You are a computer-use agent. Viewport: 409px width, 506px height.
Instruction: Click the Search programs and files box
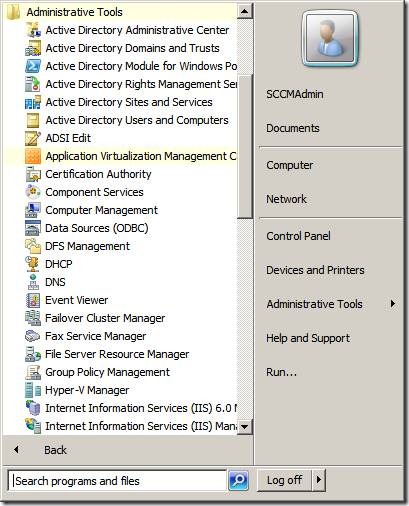(x=117, y=481)
